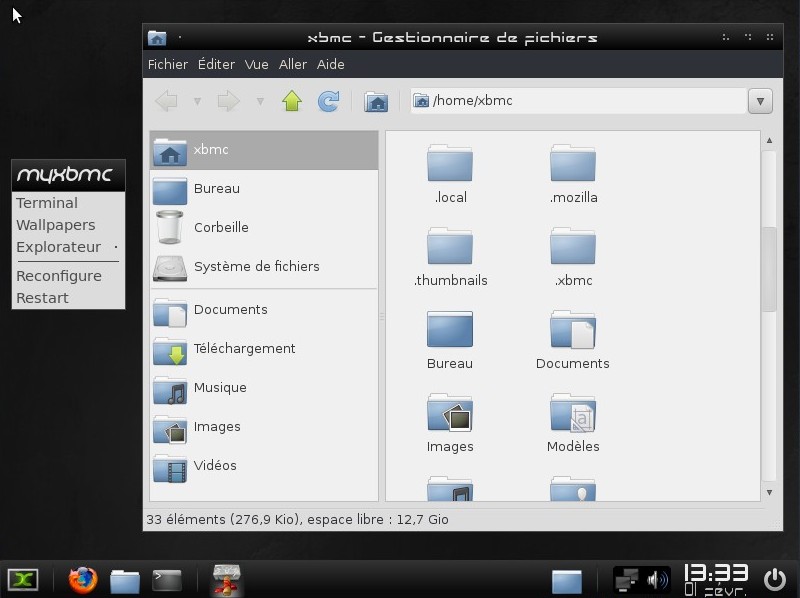Go forward with the right arrow button
Screen dimensions: 800x598
(228, 101)
